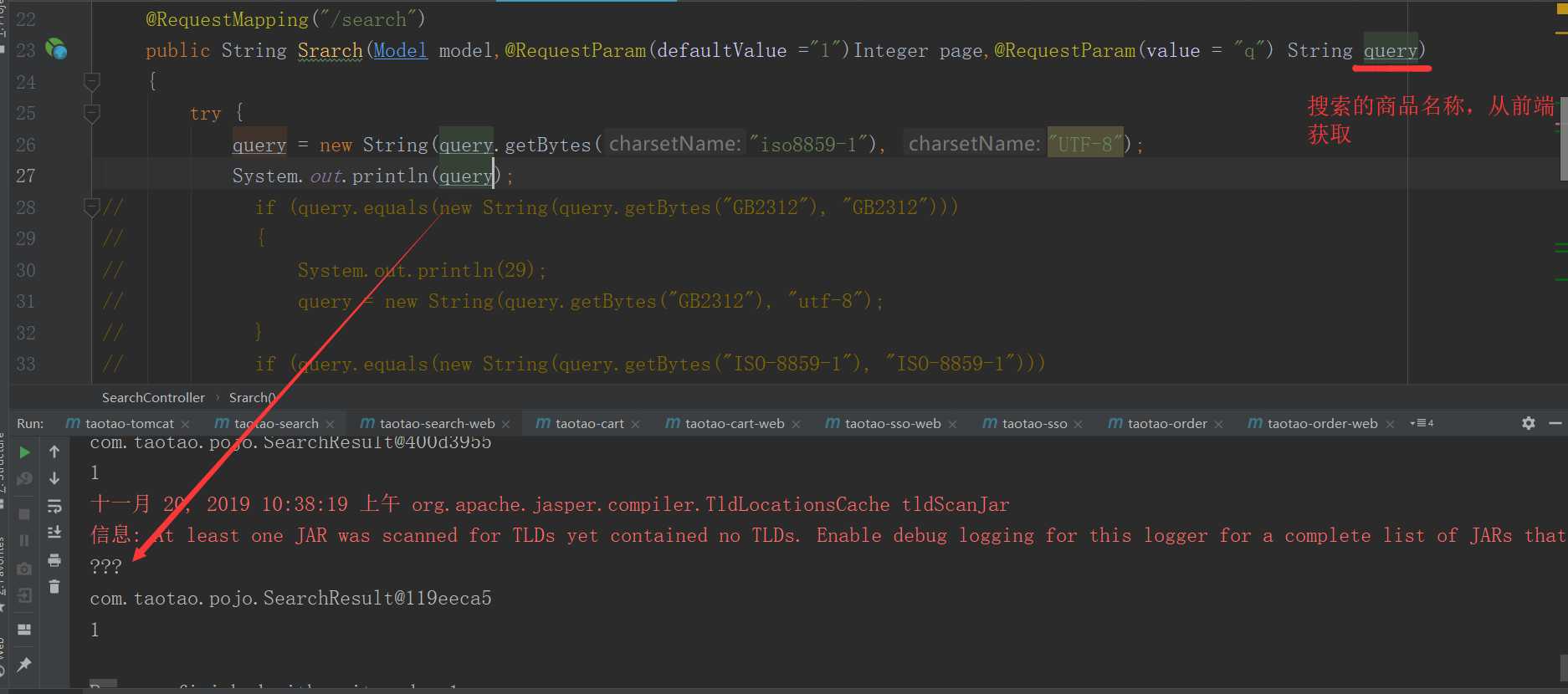Screen dimensions: 1568x694
Task: Click the commented System.out.println(29) line
Action: pyautogui.click(x=422, y=270)
